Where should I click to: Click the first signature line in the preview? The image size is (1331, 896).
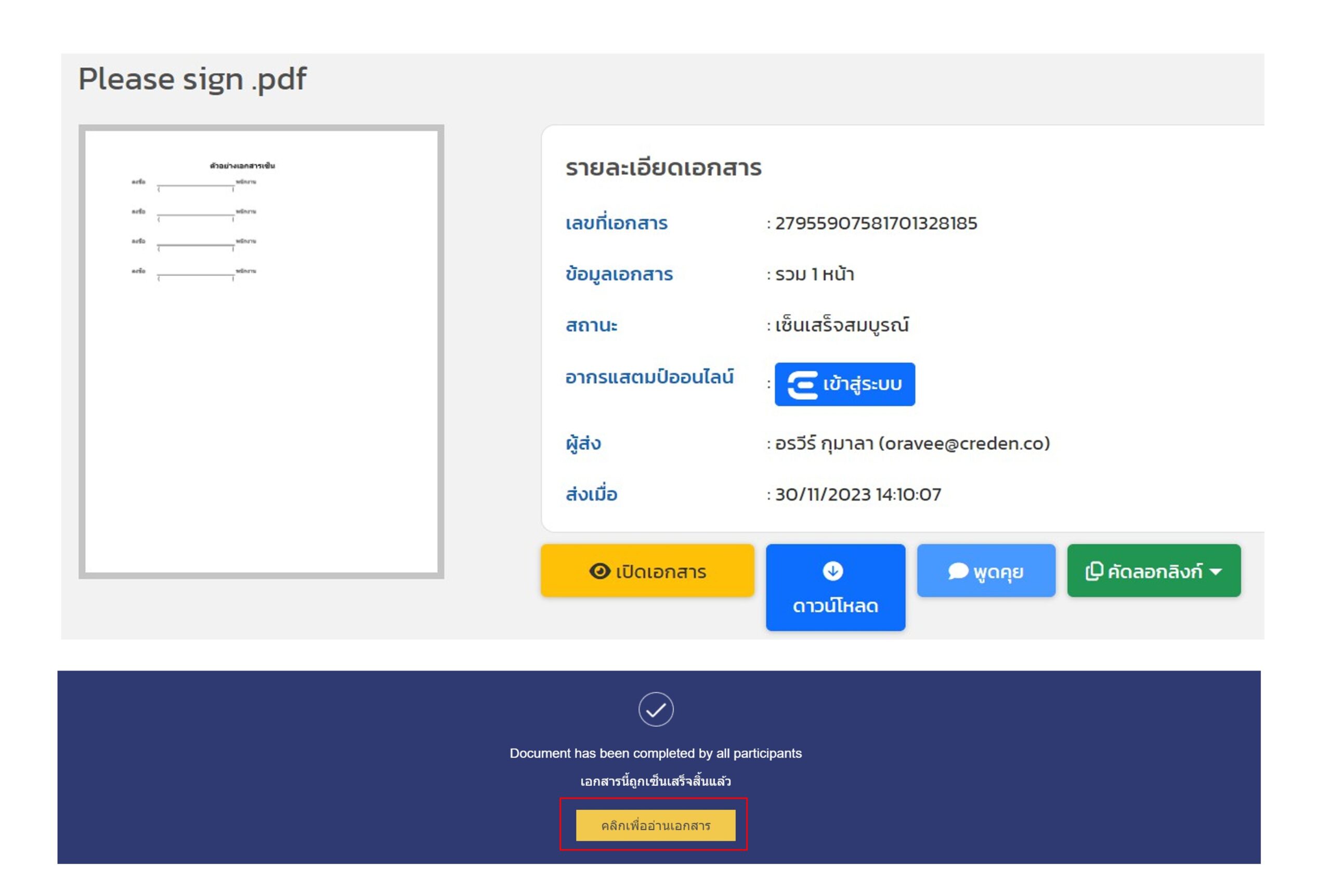click(196, 185)
